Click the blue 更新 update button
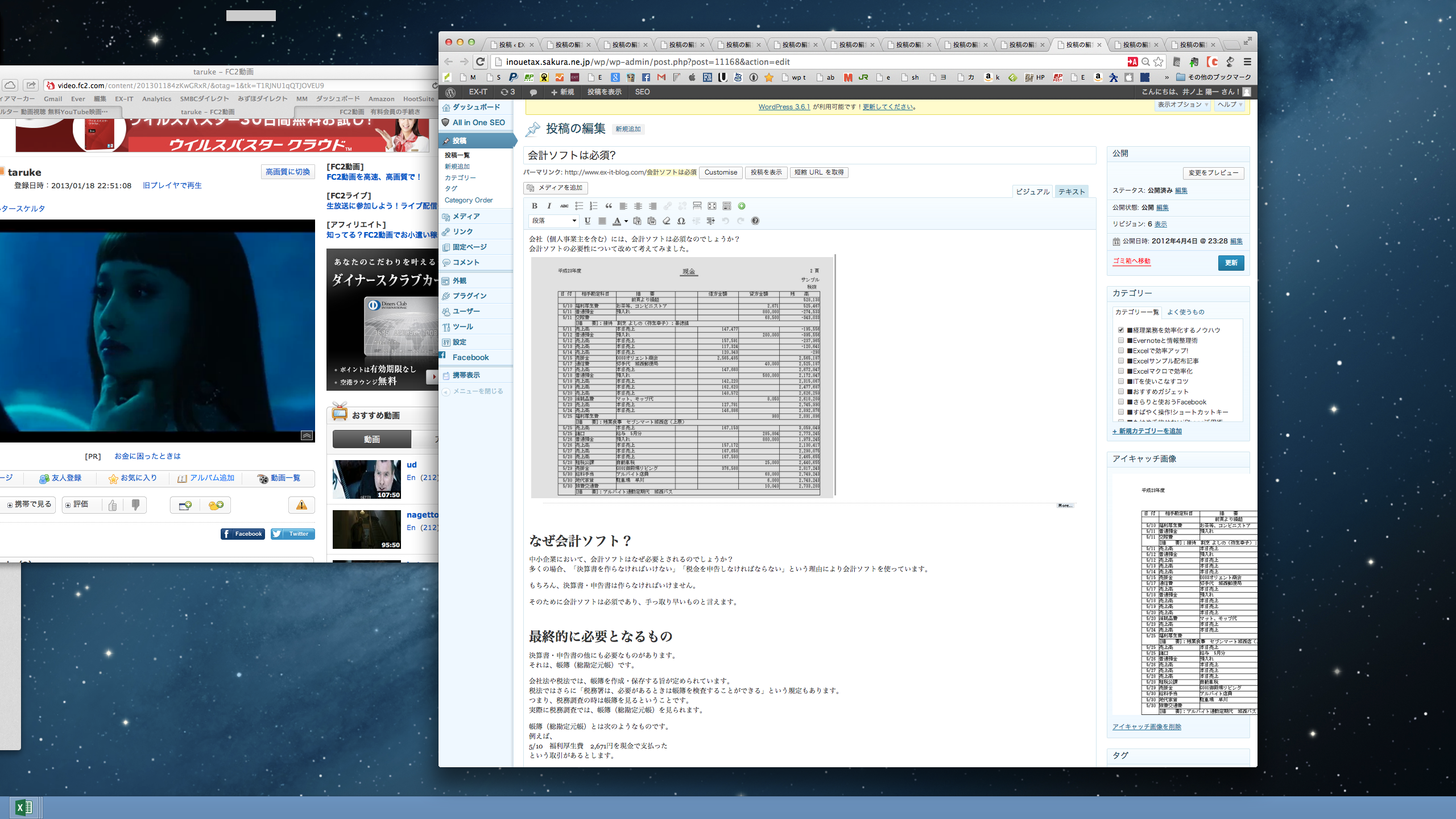This screenshot has height=819, width=1456. click(1231, 263)
